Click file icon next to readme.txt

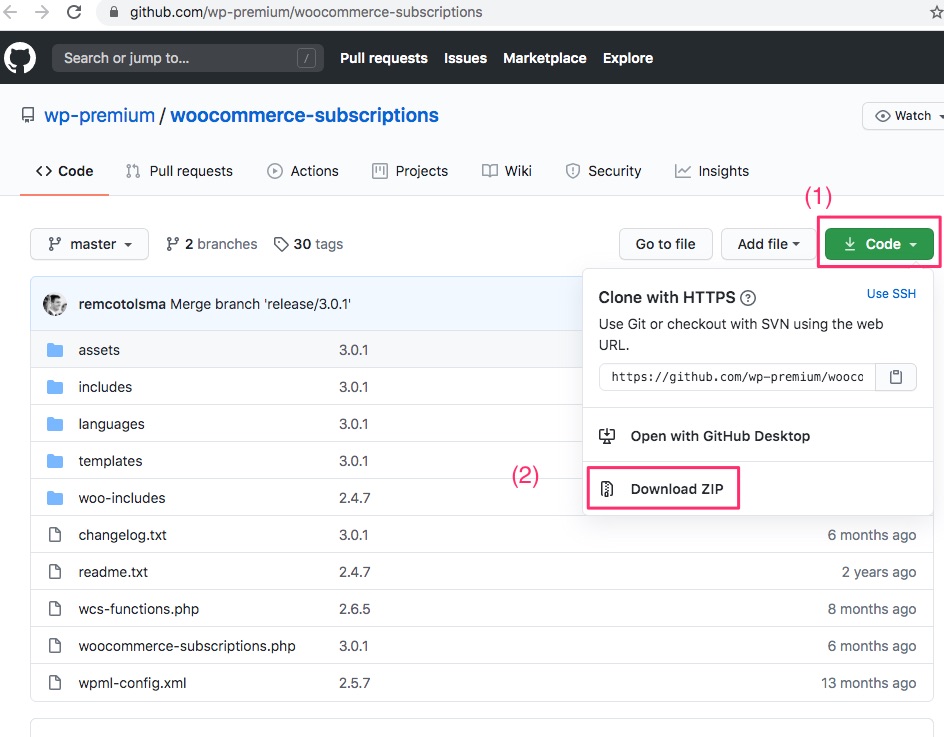coord(55,571)
